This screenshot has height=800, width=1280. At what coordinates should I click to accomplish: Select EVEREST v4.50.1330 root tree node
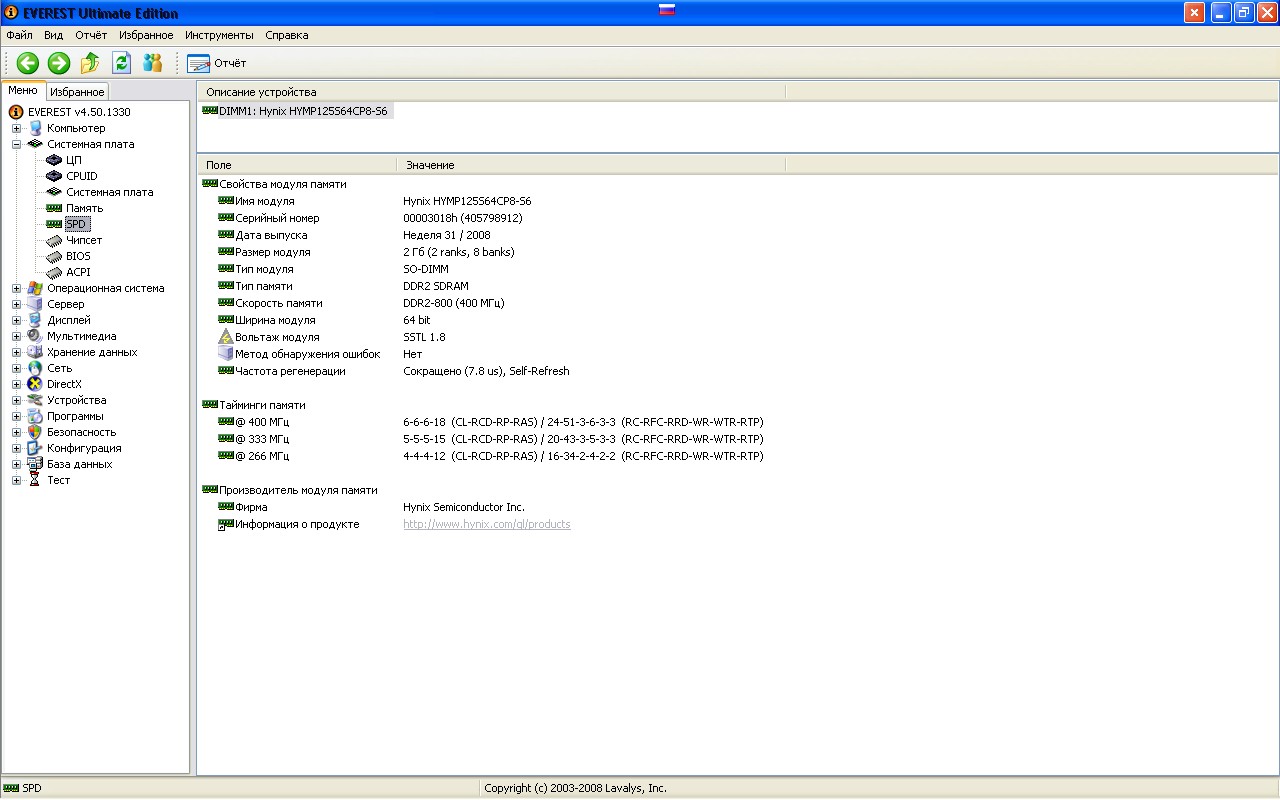coord(79,112)
